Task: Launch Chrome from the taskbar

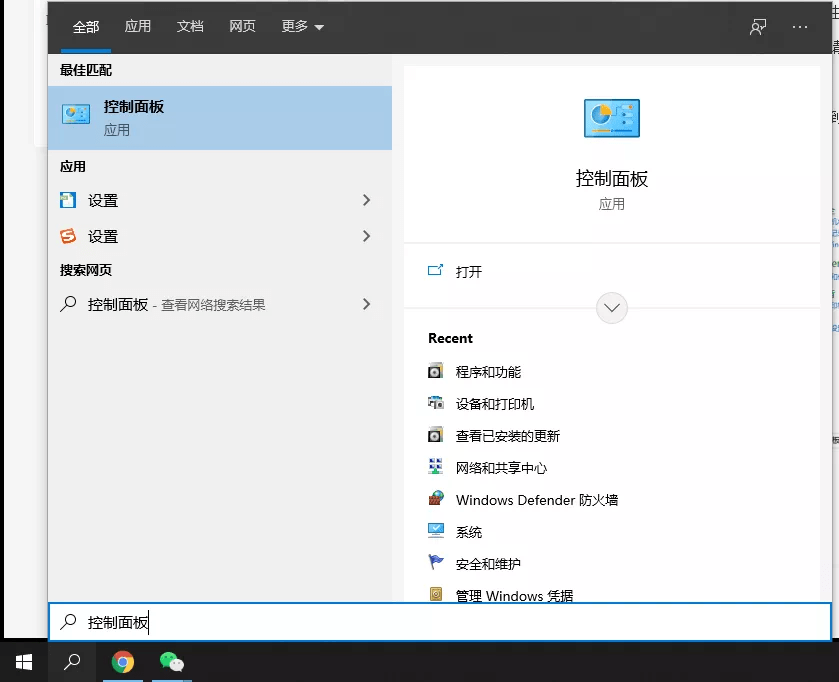Action: (x=123, y=662)
